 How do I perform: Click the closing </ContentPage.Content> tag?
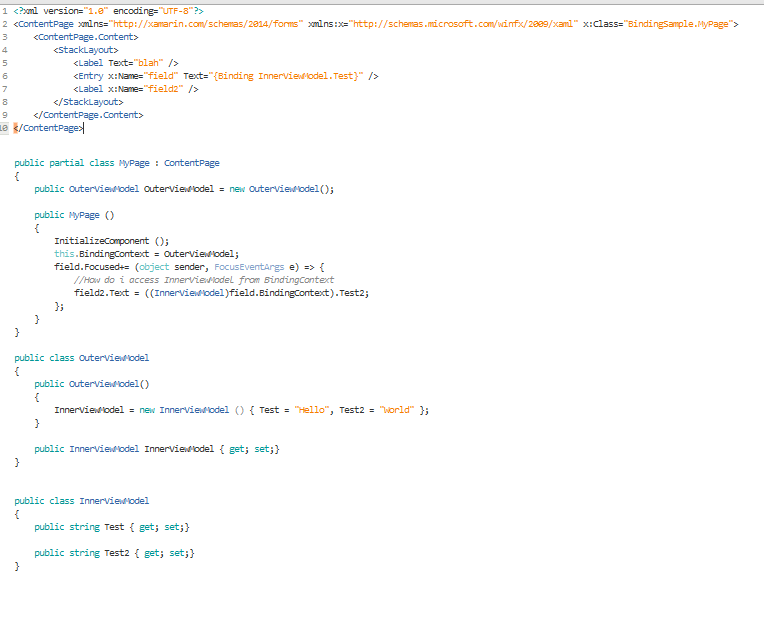pos(89,115)
